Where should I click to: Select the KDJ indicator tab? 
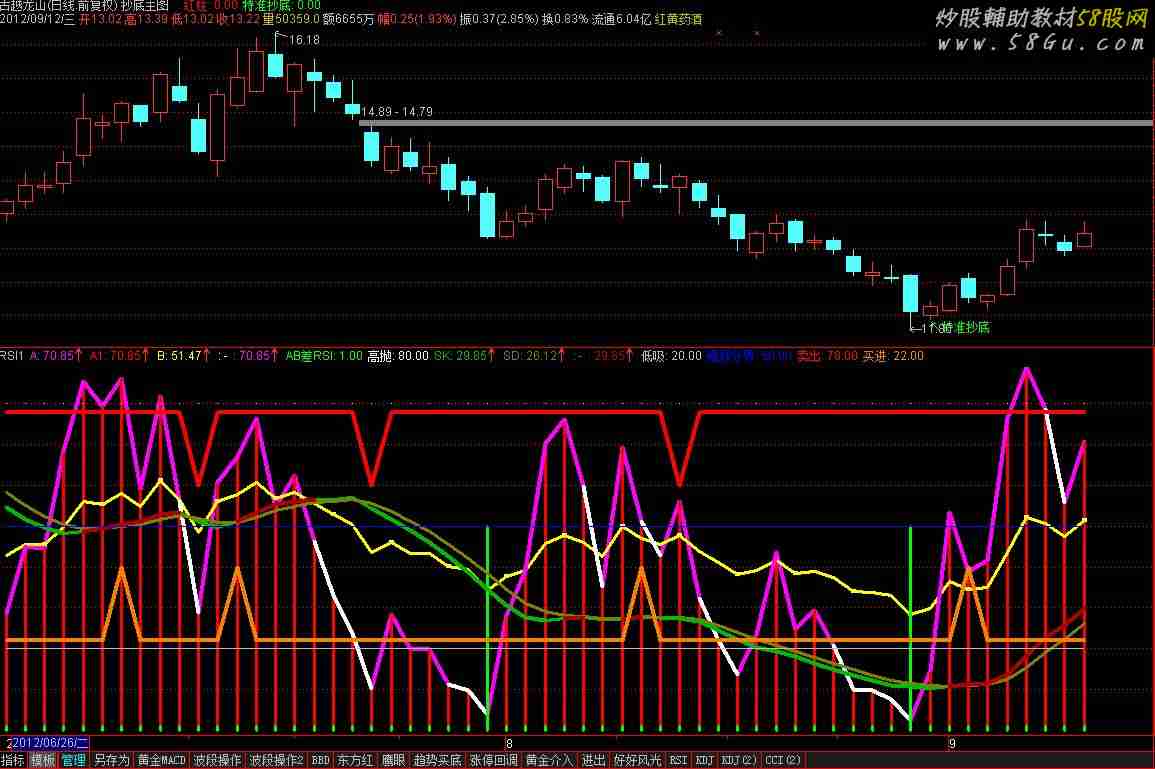coord(705,760)
